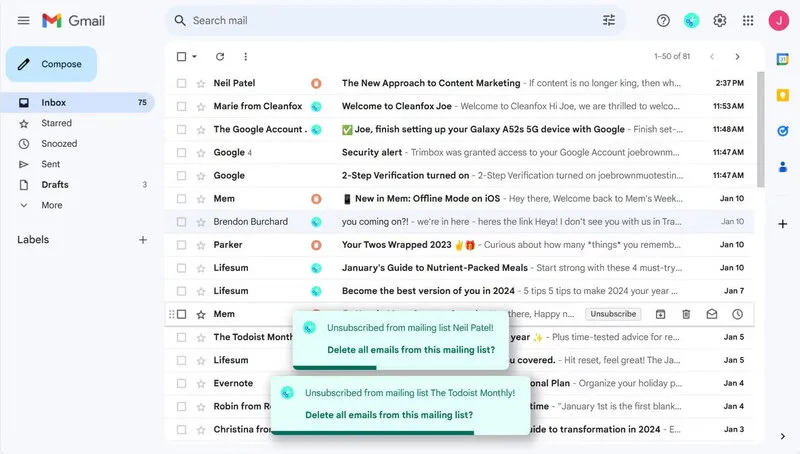Viewport: 800px width, 454px height.
Task: Get add-ons plus icon in side panel
Action: tap(782, 224)
